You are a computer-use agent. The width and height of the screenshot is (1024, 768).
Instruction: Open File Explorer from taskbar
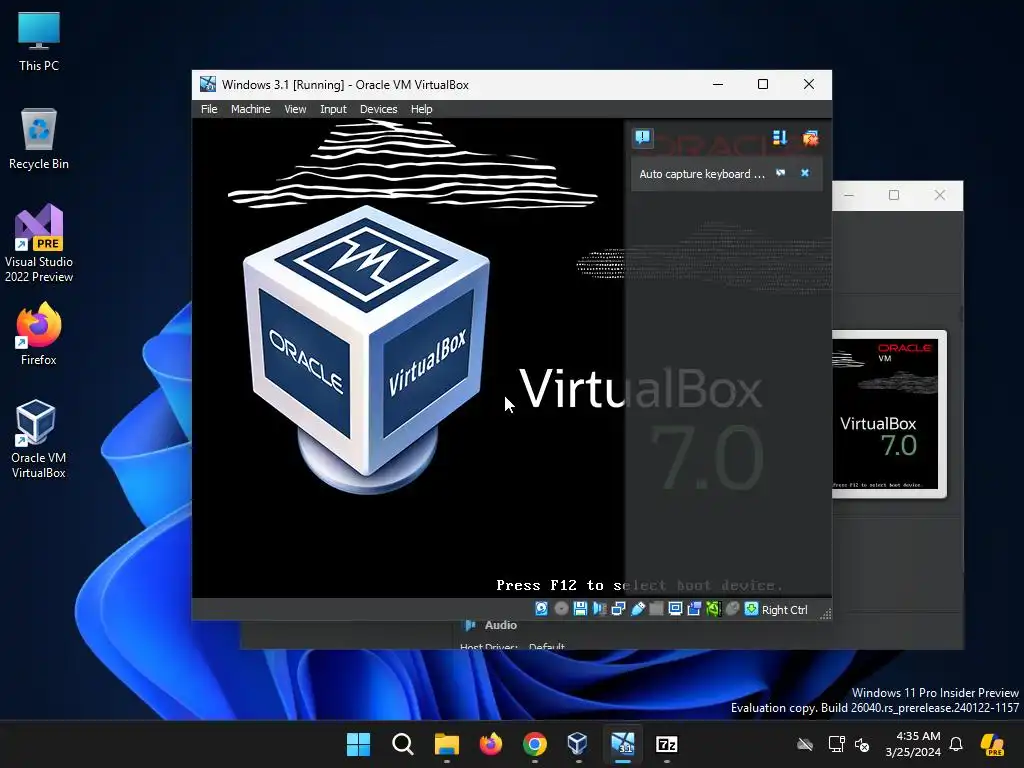[447, 744]
